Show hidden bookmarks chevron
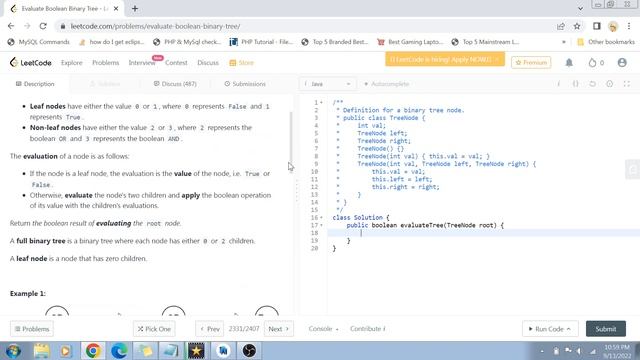The width and height of the screenshot is (640, 360). pyautogui.click(x=564, y=42)
